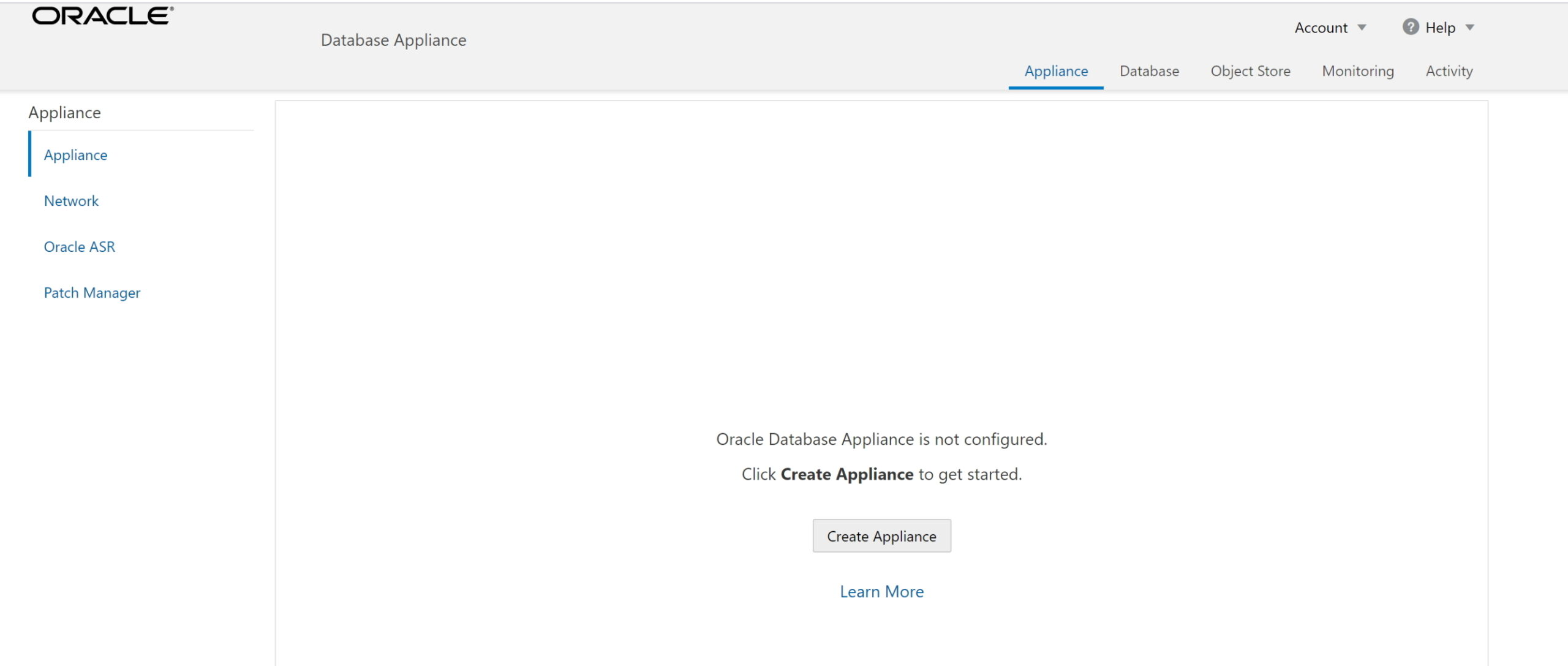
Task: Open the Help menu label
Action: click(x=1439, y=28)
